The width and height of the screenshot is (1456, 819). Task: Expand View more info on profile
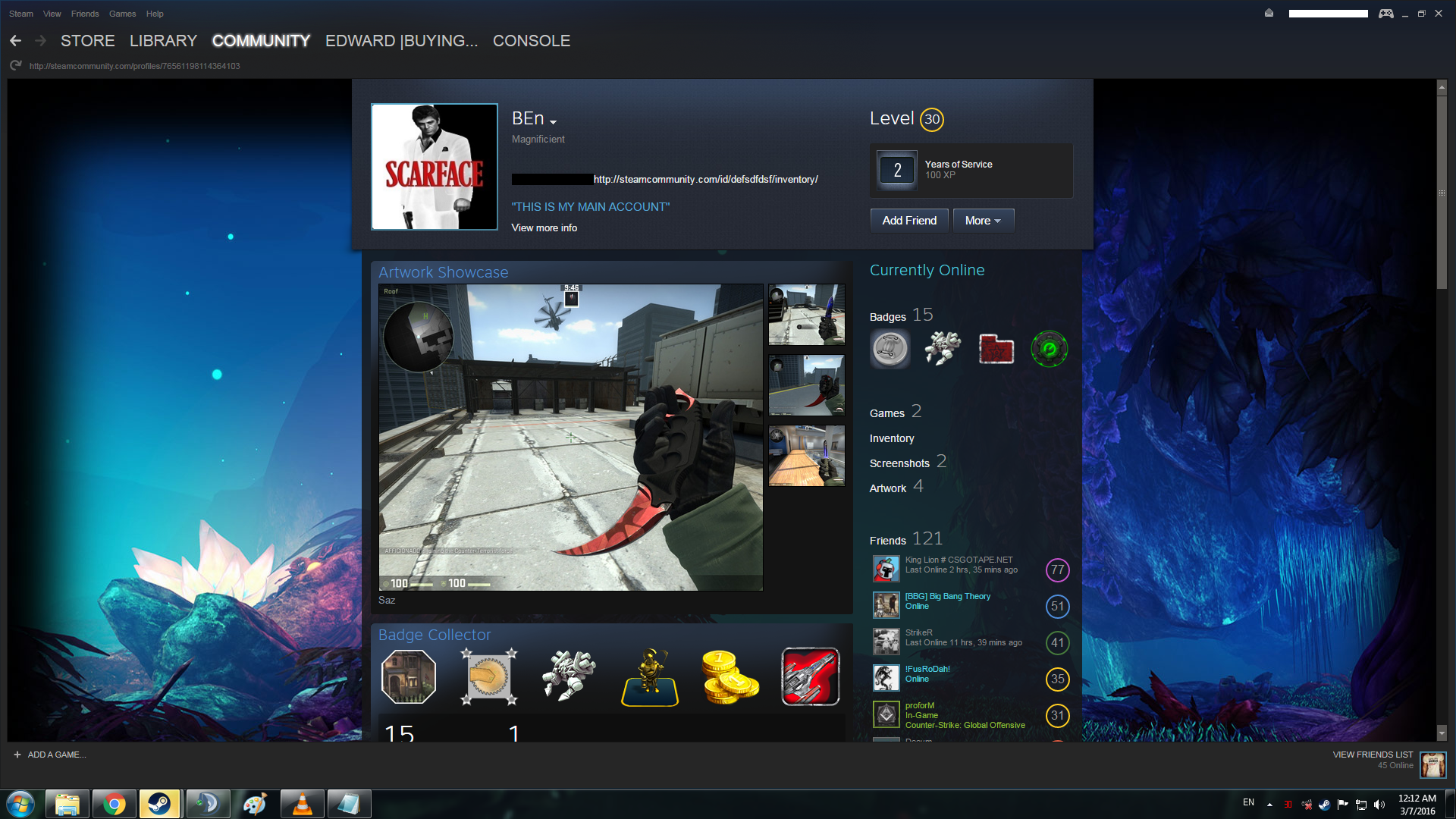[544, 227]
